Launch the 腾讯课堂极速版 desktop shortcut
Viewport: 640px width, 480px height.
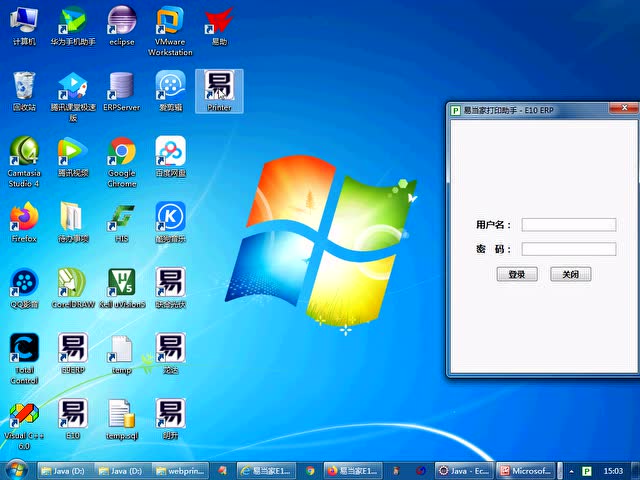(x=73, y=97)
